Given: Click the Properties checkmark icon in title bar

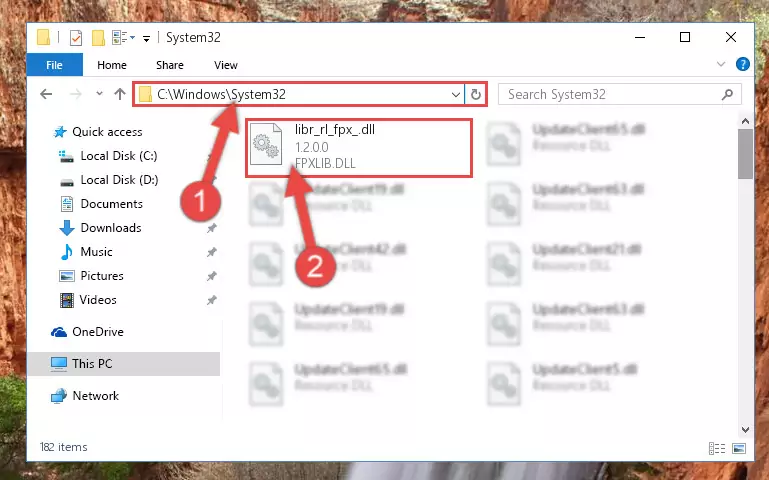Looking at the screenshot, I should (x=76, y=38).
